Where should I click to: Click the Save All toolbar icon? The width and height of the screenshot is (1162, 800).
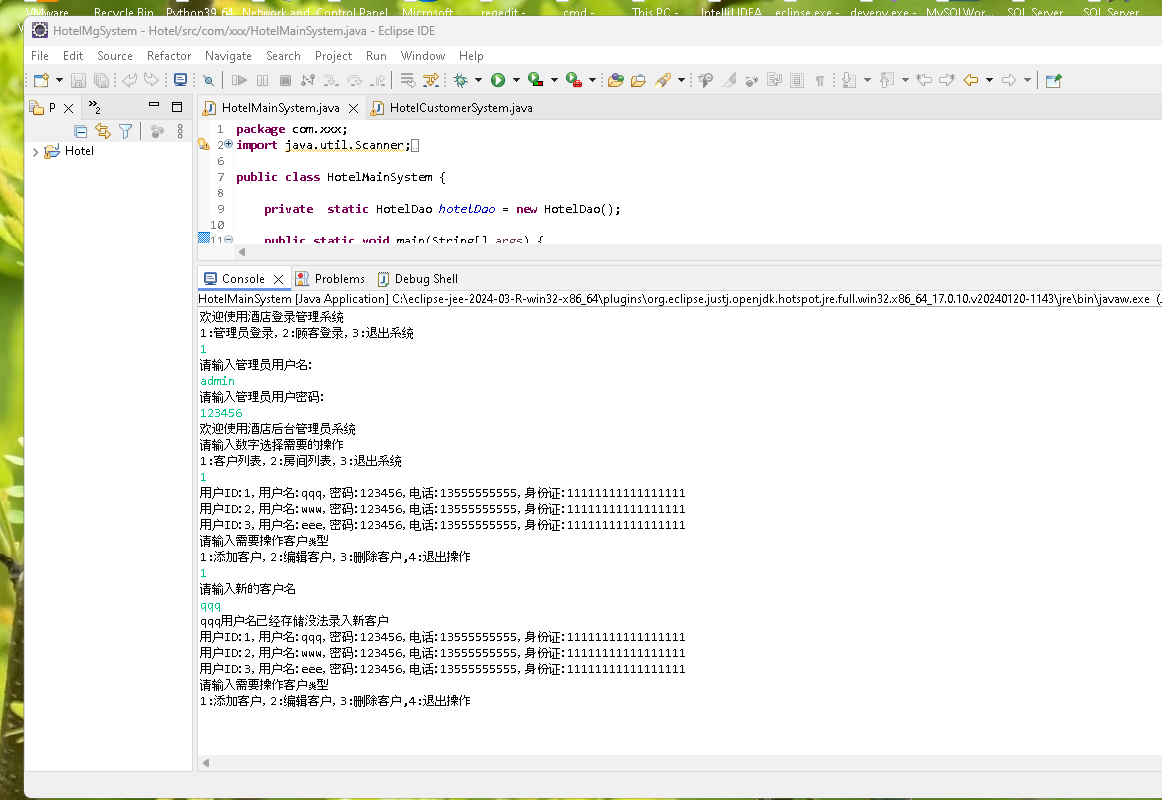point(99,79)
